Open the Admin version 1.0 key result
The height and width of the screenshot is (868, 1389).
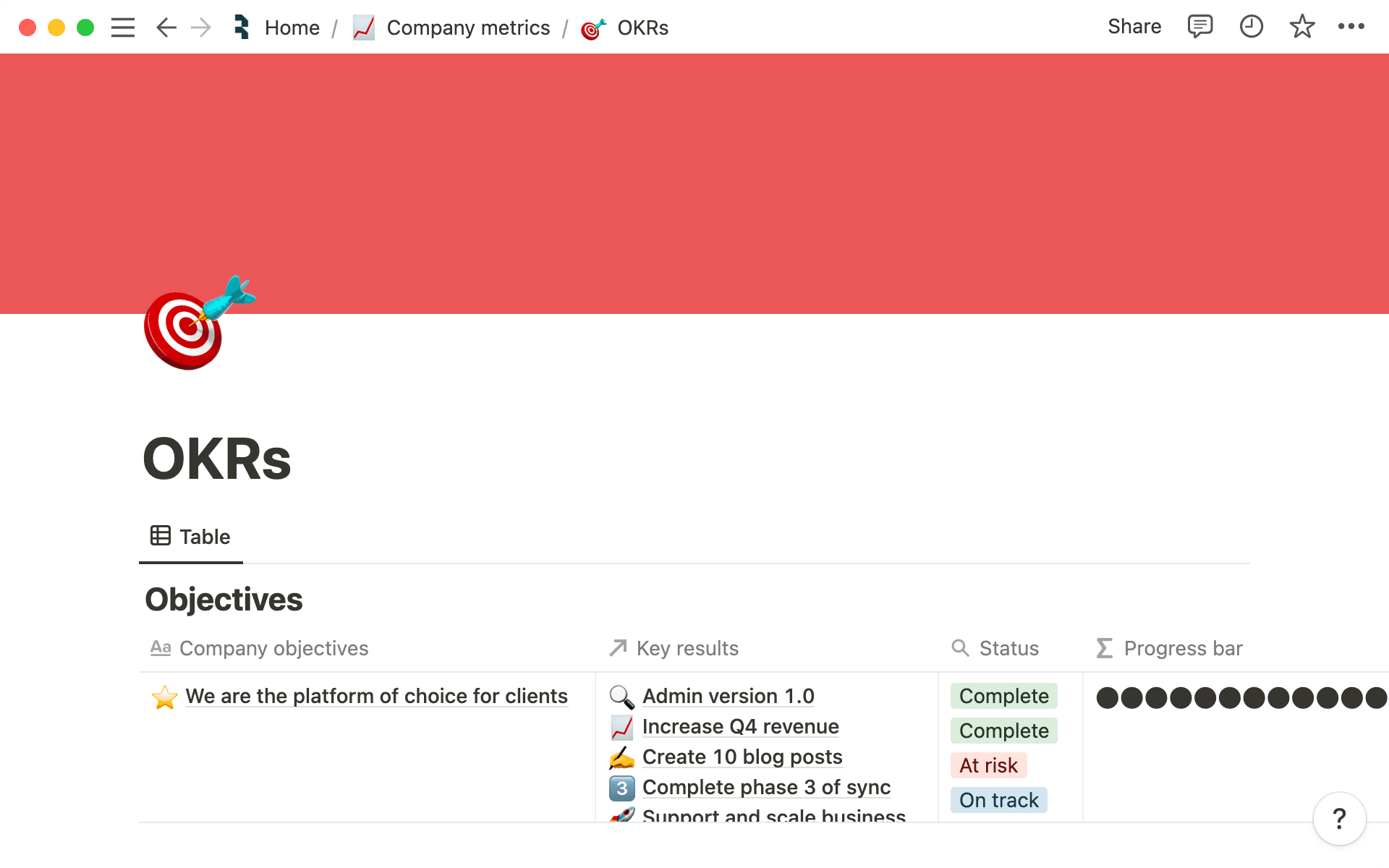728,696
